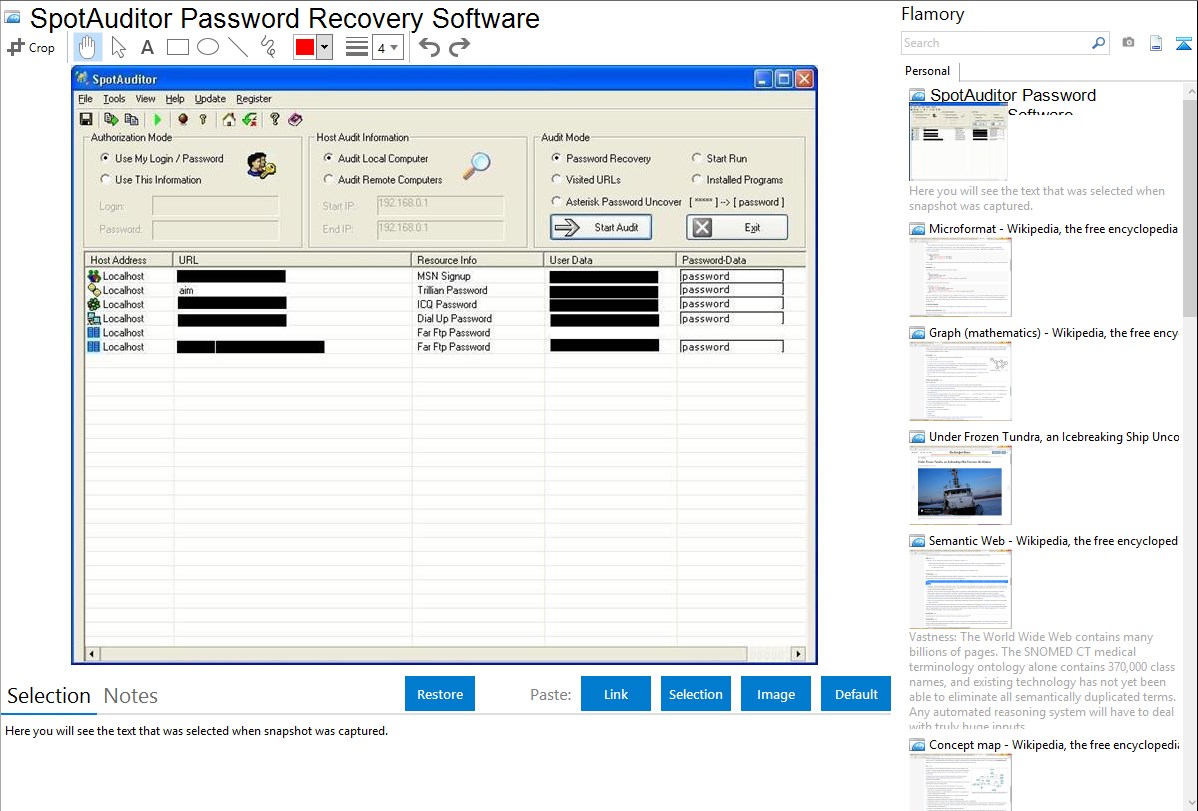Click into the Search field

coord(995,43)
